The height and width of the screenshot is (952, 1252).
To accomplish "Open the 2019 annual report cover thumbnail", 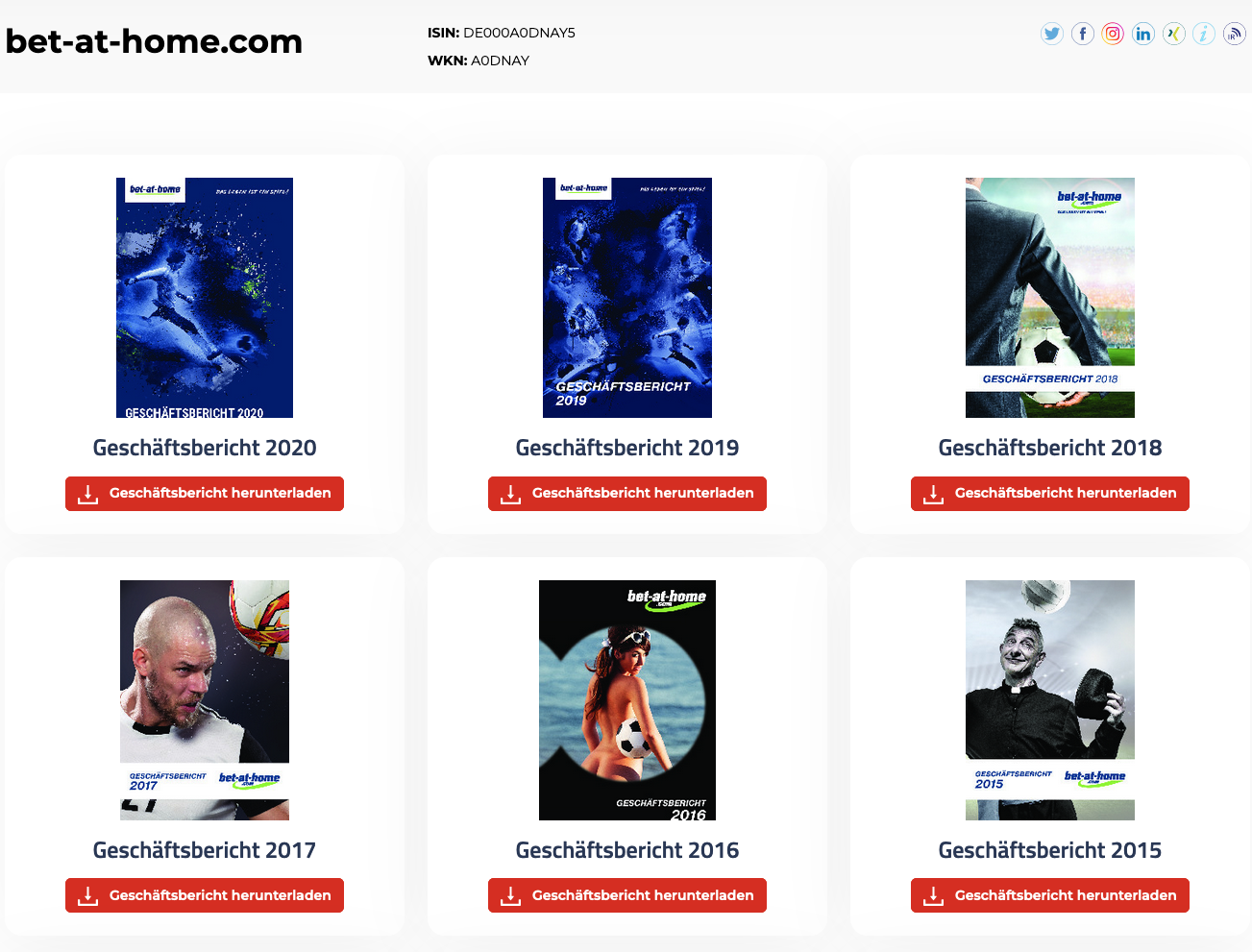I will [627, 298].
